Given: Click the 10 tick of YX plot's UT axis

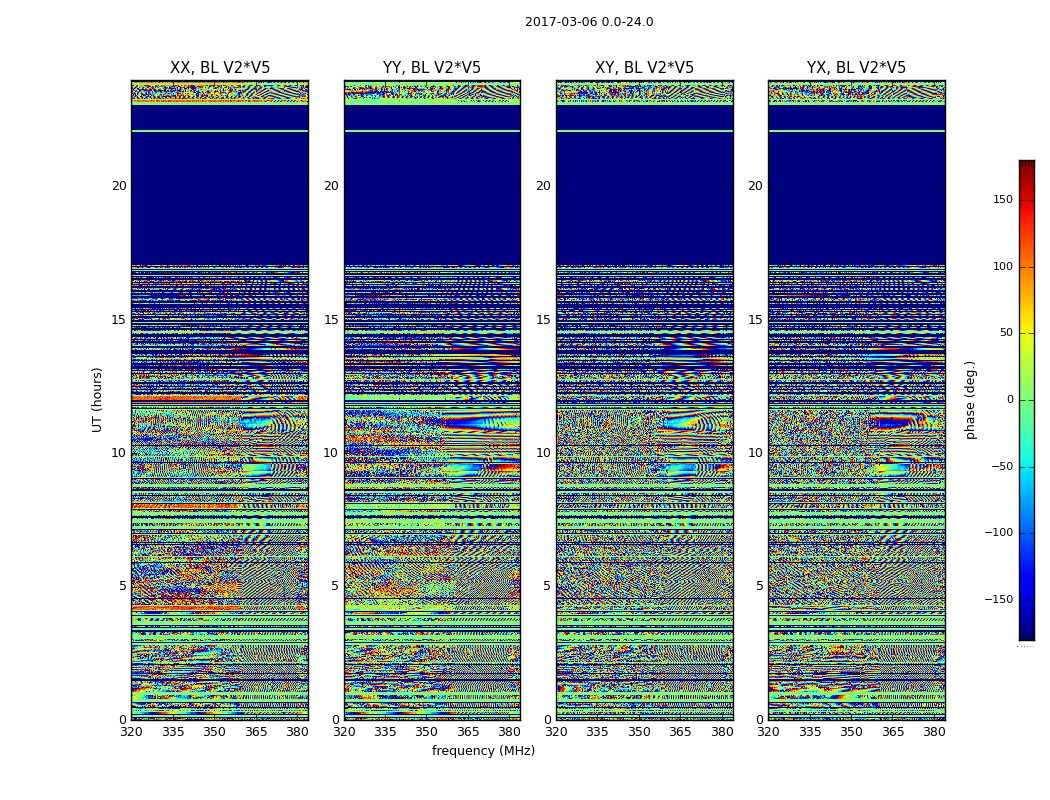Looking at the screenshot, I should point(755,453).
